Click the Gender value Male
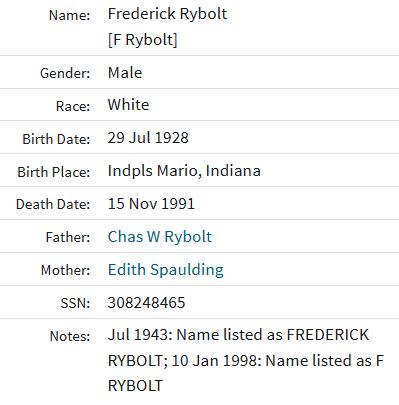Viewport: 399px width, 405px height. (125, 73)
